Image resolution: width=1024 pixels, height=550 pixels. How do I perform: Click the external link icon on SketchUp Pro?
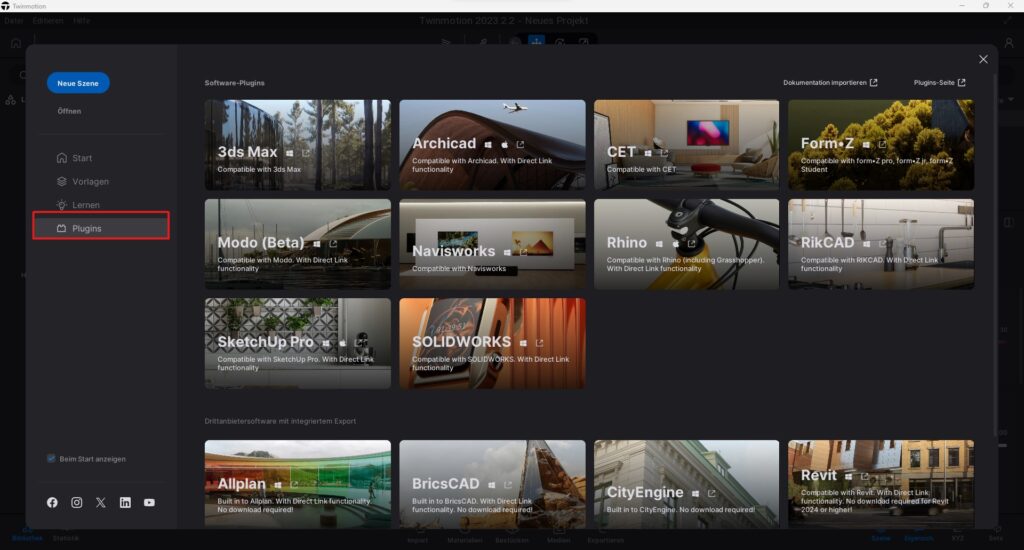tap(359, 343)
